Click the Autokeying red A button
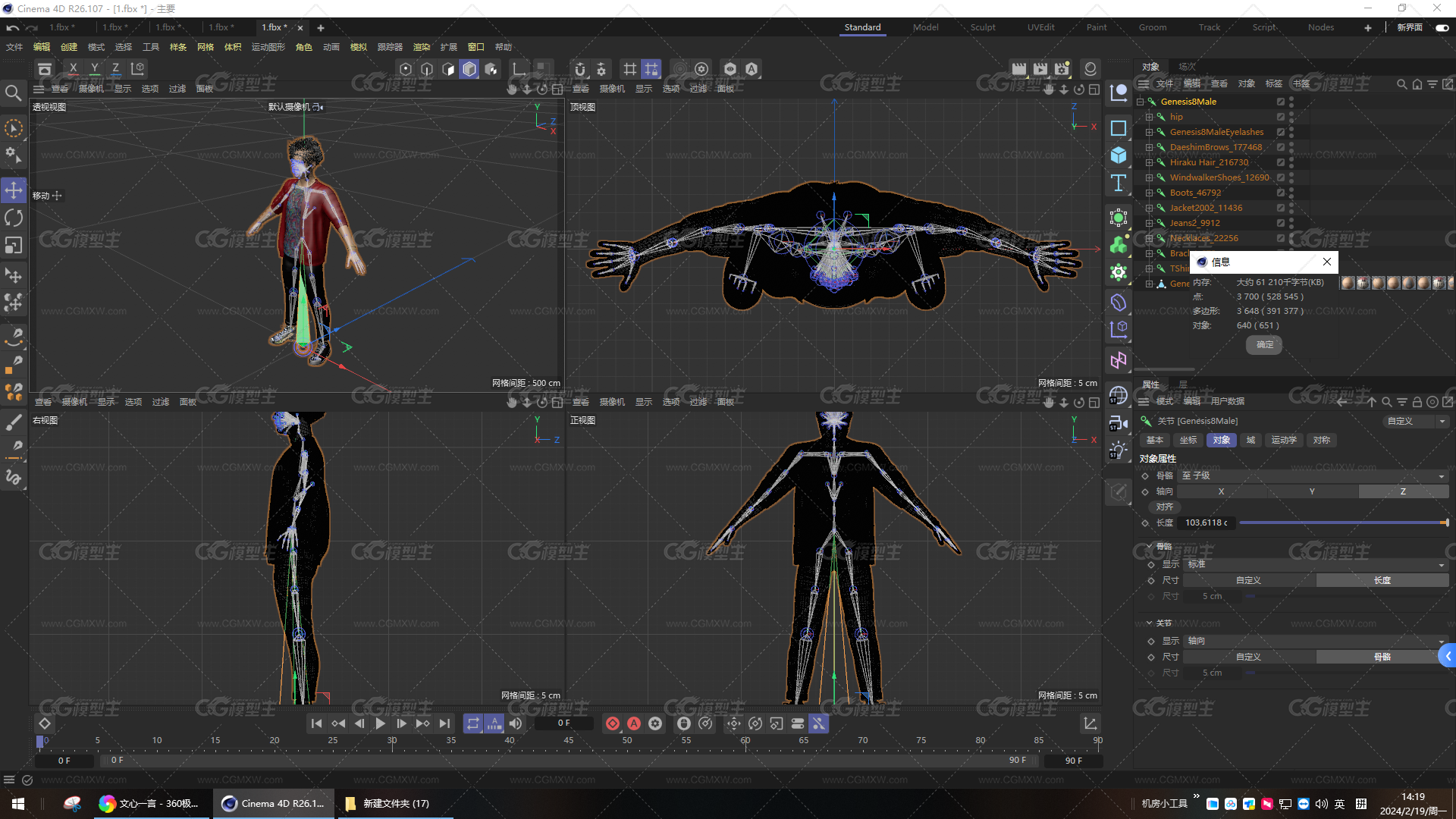The width and height of the screenshot is (1456, 819). 634,723
